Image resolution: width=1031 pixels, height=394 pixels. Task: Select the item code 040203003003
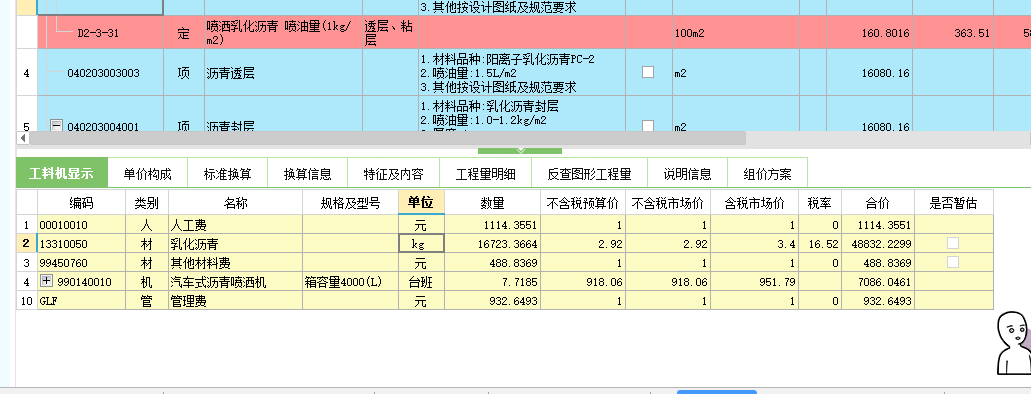pos(103,73)
